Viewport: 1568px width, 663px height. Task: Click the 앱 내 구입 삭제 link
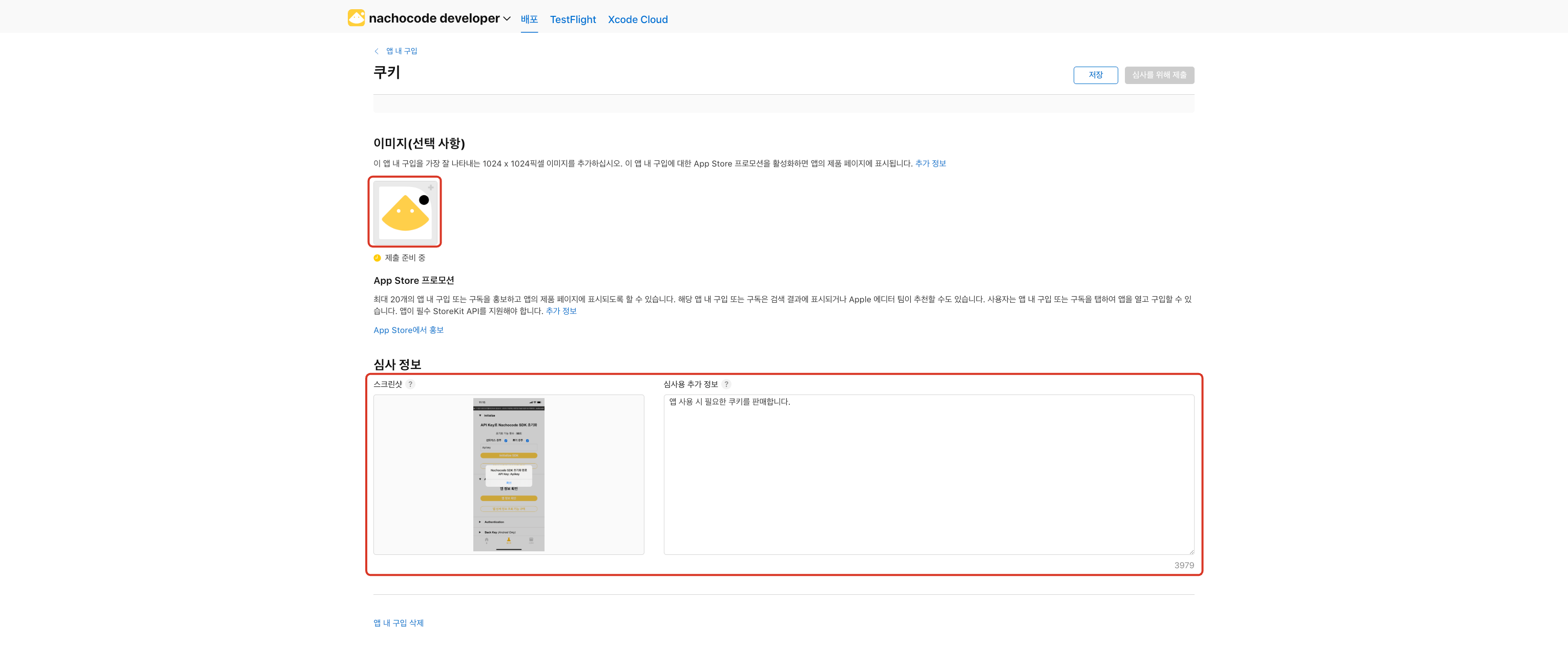point(398,623)
